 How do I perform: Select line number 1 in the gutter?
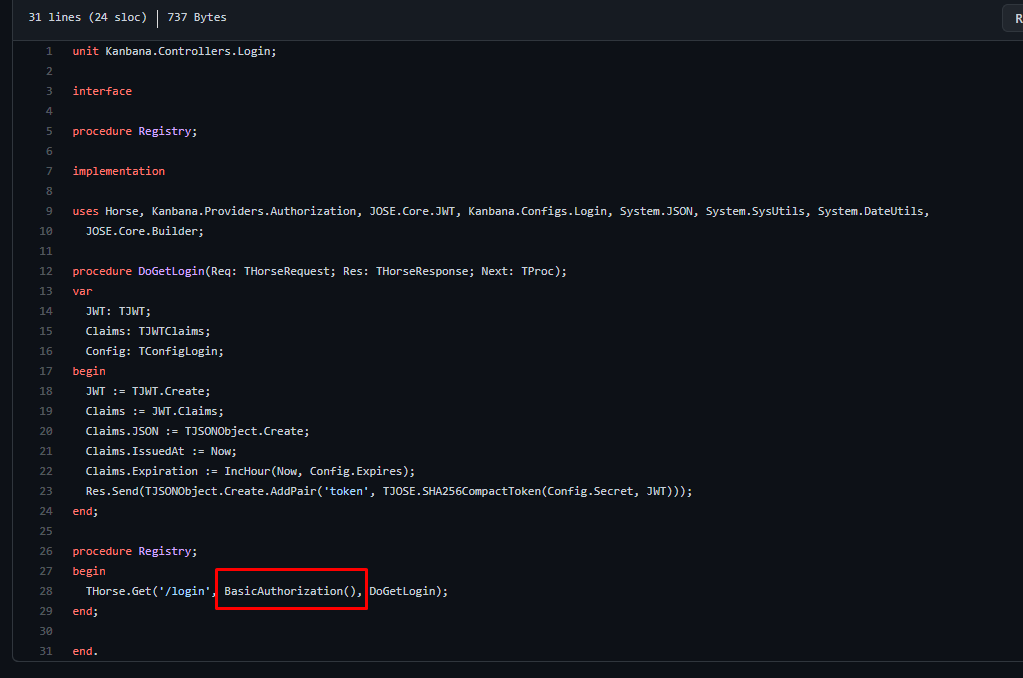click(49, 51)
